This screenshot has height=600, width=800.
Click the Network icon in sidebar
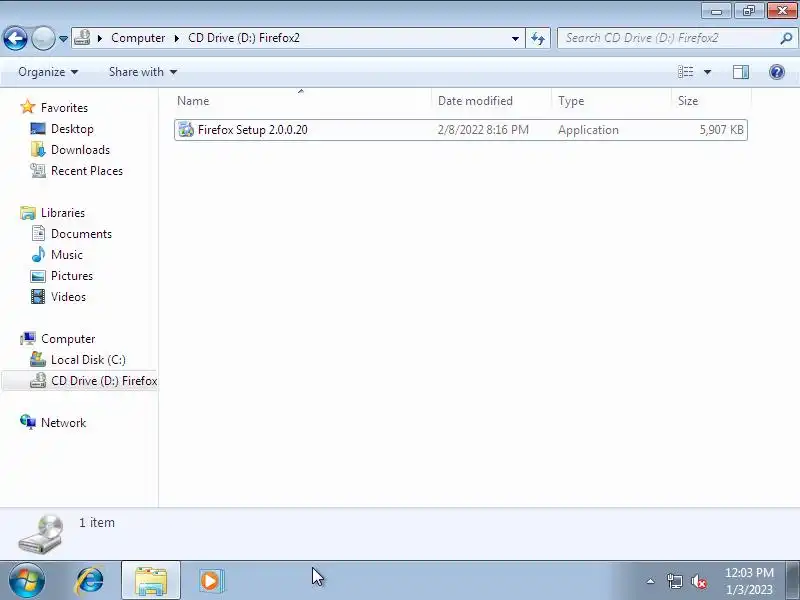pos(28,422)
